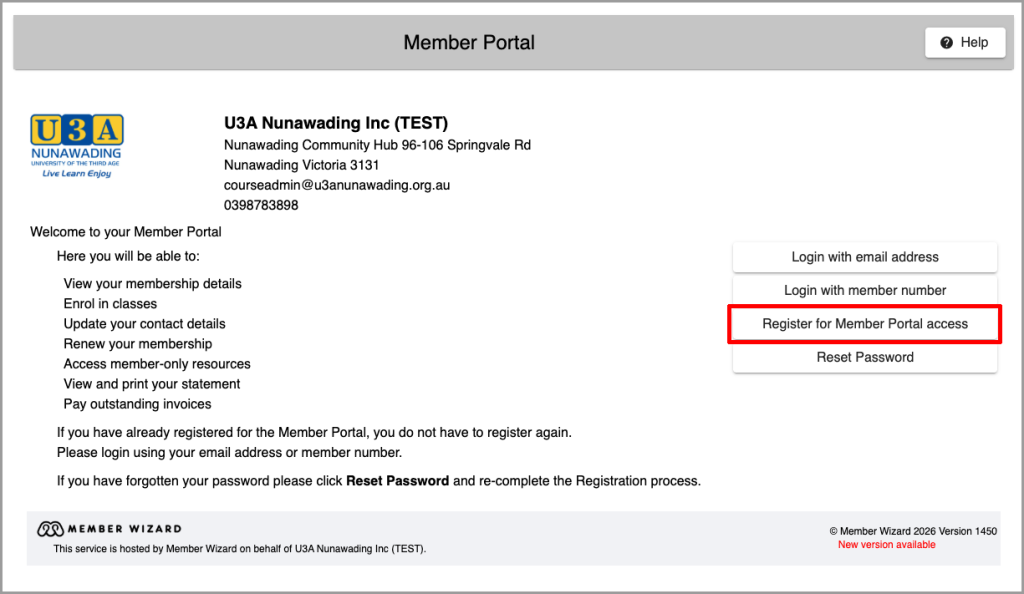Click the phone number 0398783898
This screenshot has width=1024, height=594.
pyautogui.click(x=261, y=205)
